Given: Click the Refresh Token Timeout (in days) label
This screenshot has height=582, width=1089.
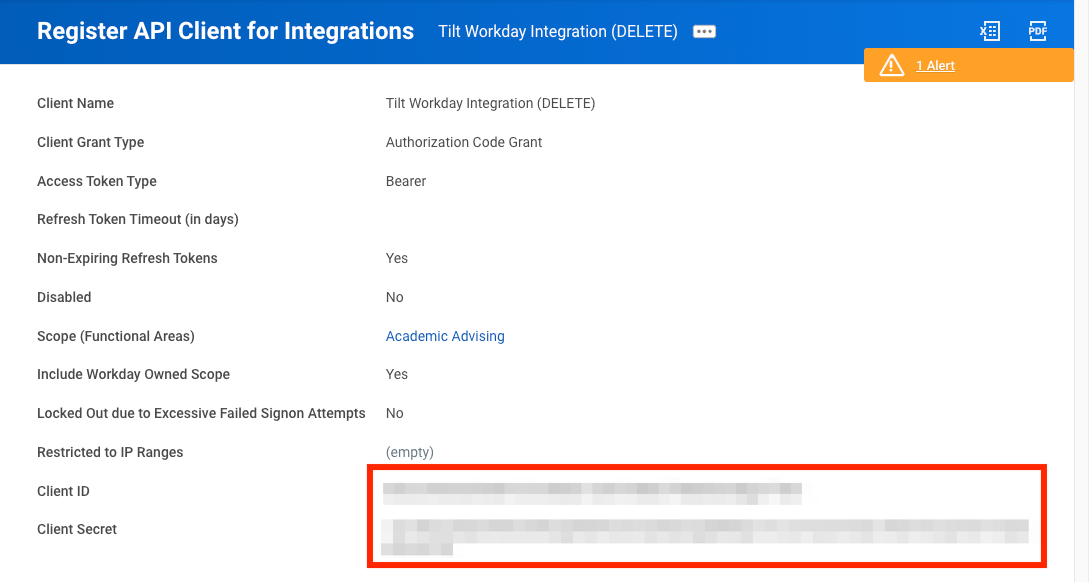Looking at the screenshot, I should (x=138, y=219).
